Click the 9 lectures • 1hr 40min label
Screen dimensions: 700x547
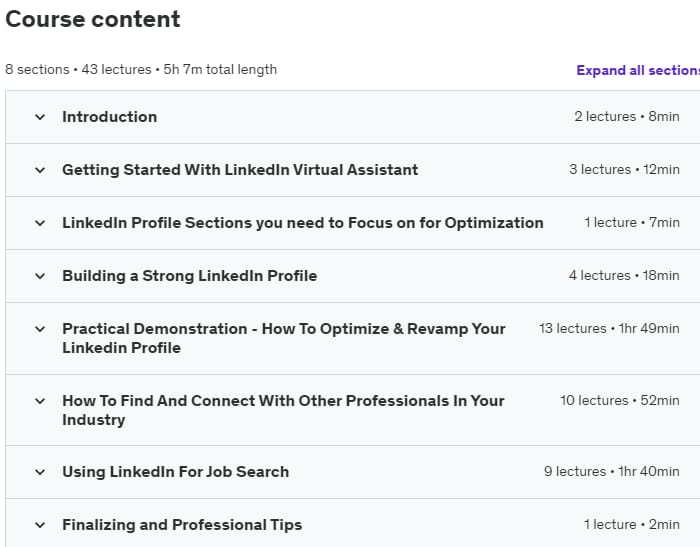[x=612, y=472]
